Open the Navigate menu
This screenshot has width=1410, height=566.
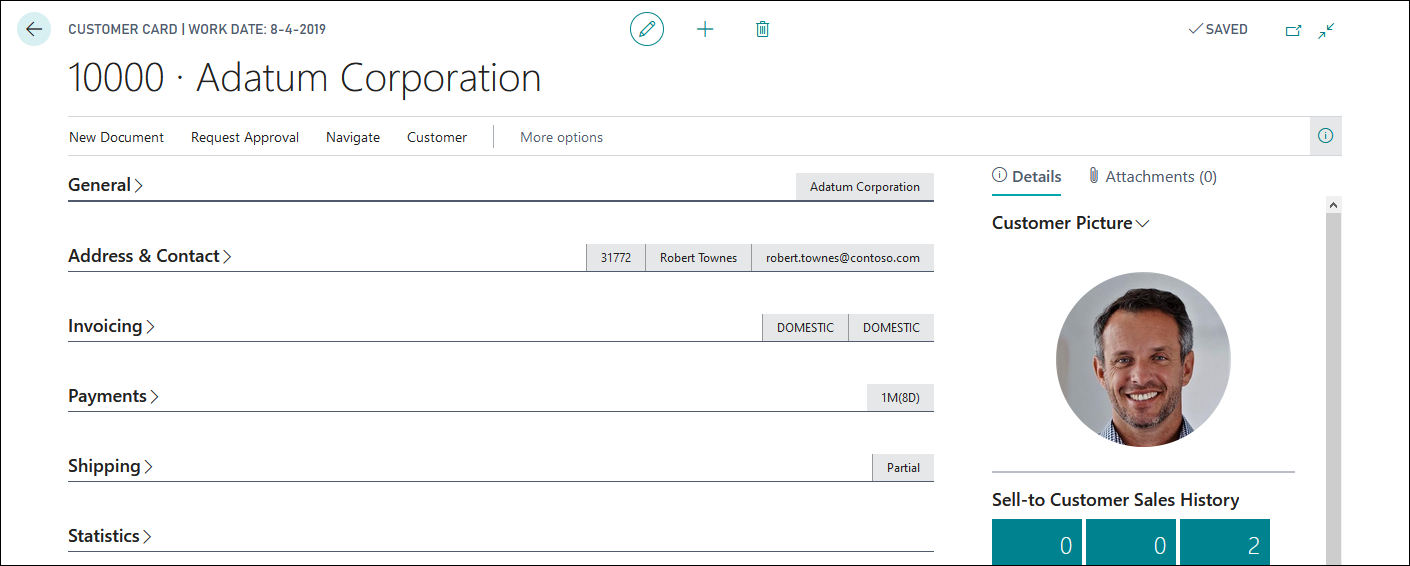(x=353, y=137)
